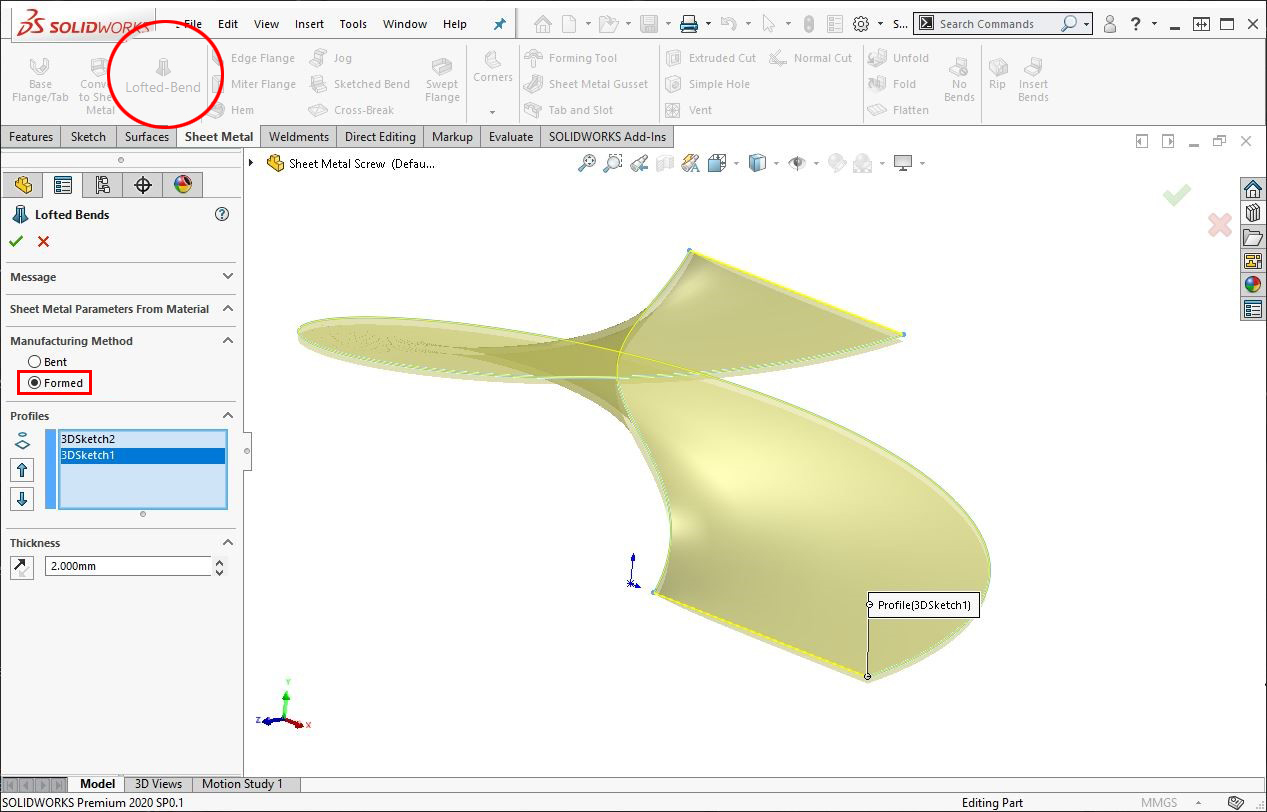The width and height of the screenshot is (1267, 812).
Task: Click the green checkmark to accept Lofted Bends
Action: 16,241
